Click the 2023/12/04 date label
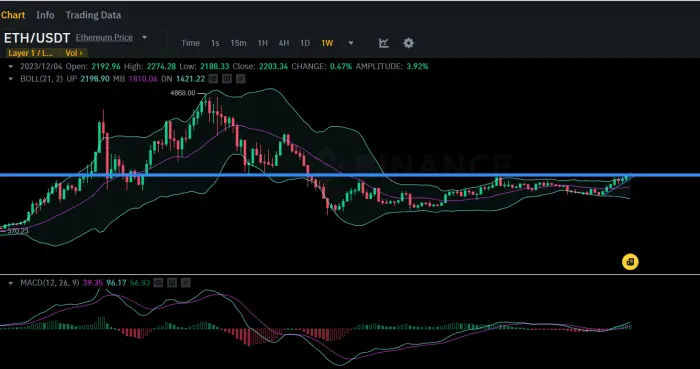This screenshot has width=700, height=369. (x=41, y=66)
